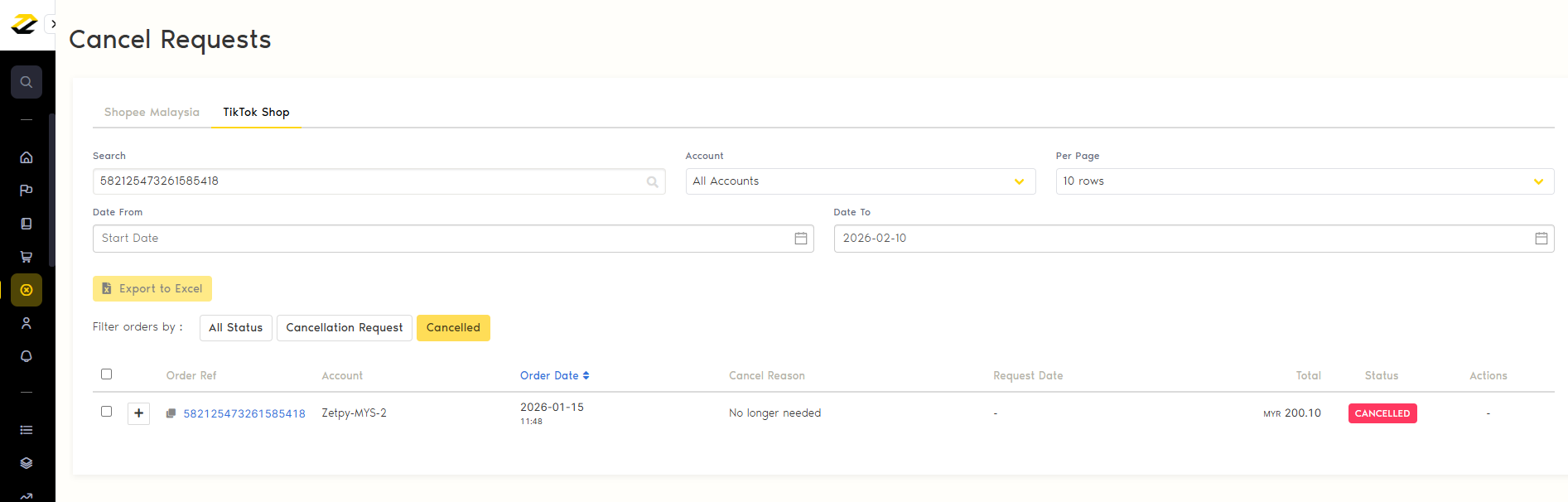The width and height of the screenshot is (1568, 502).
Task: Select the Cancel Requests sidebar icon
Action: coord(27,290)
